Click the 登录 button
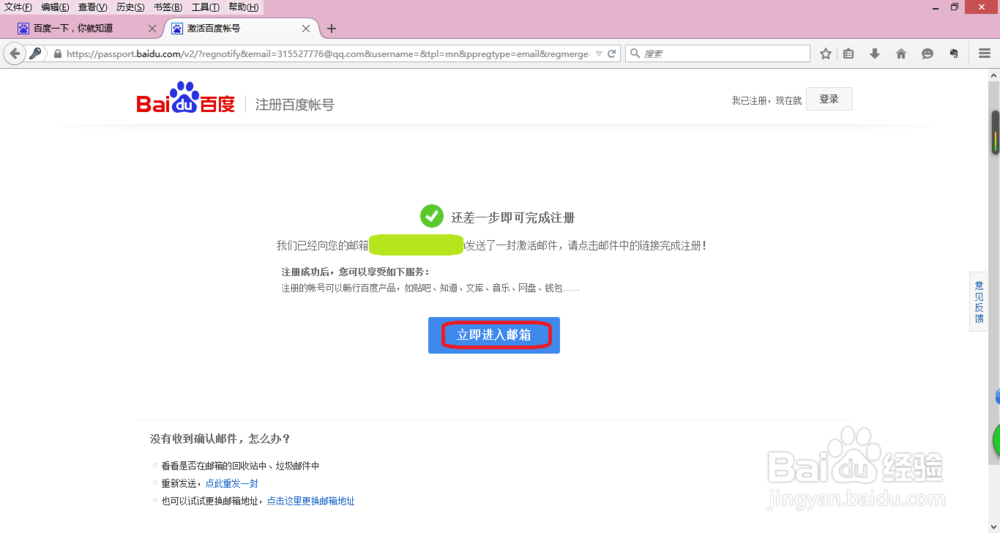 click(x=829, y=99)
